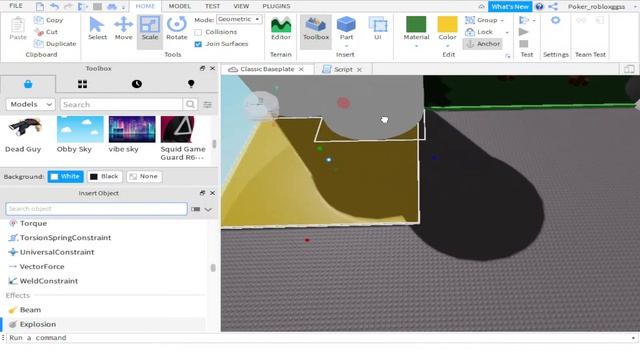The image size is (640, 360).
Task: Focus the Search object field
Action: (96, 209)
